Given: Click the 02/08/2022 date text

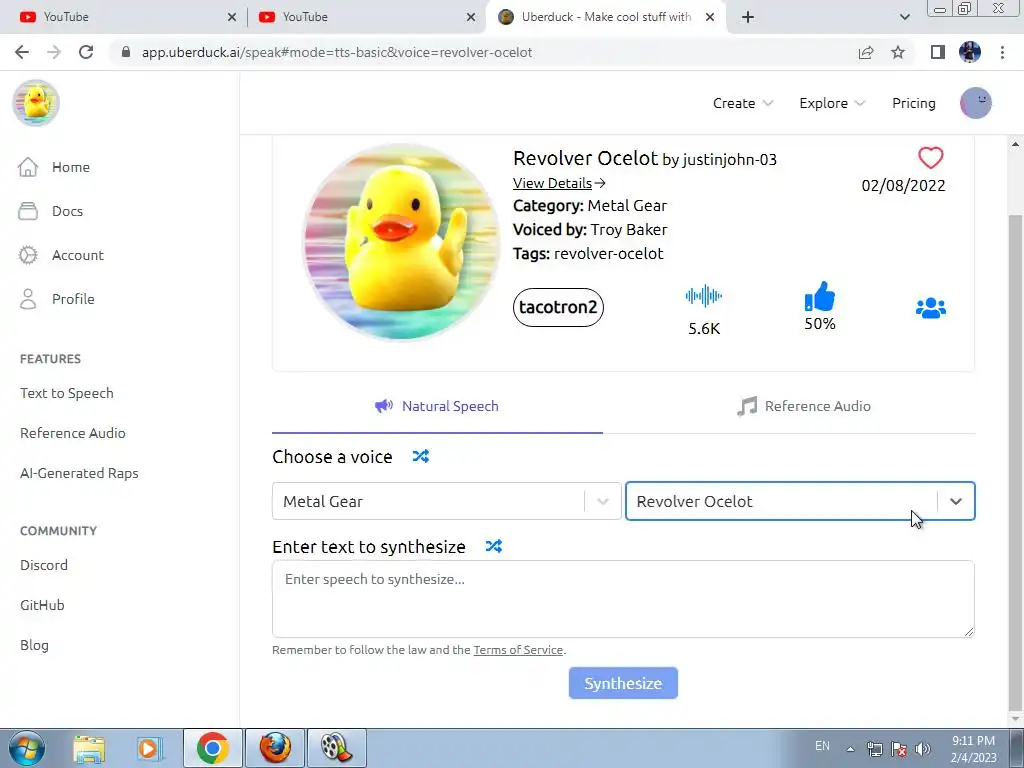Looking at the screenshot, I should click(903, 185).
